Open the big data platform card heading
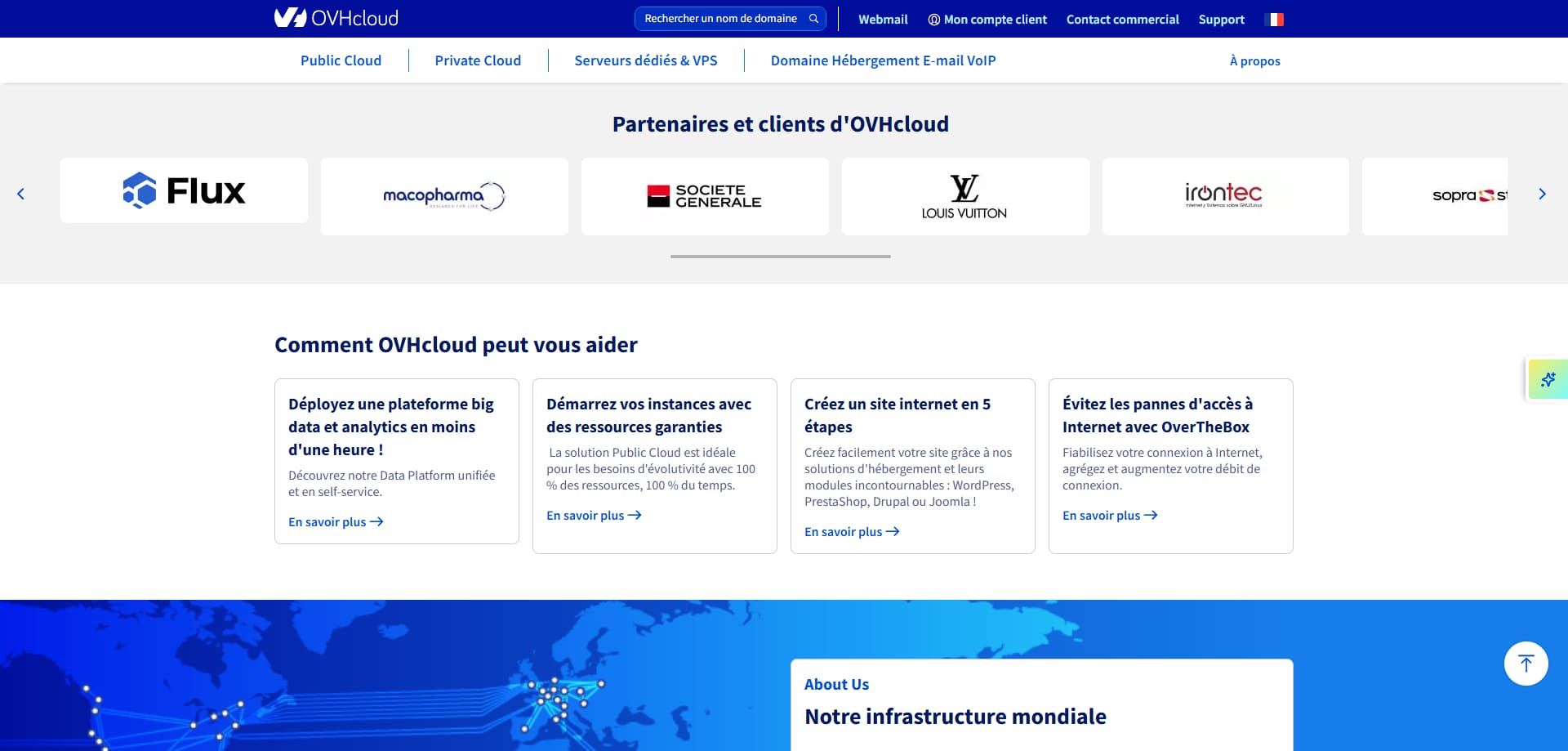This screenshot has height=751, width=1568. [x=391, y=427]
